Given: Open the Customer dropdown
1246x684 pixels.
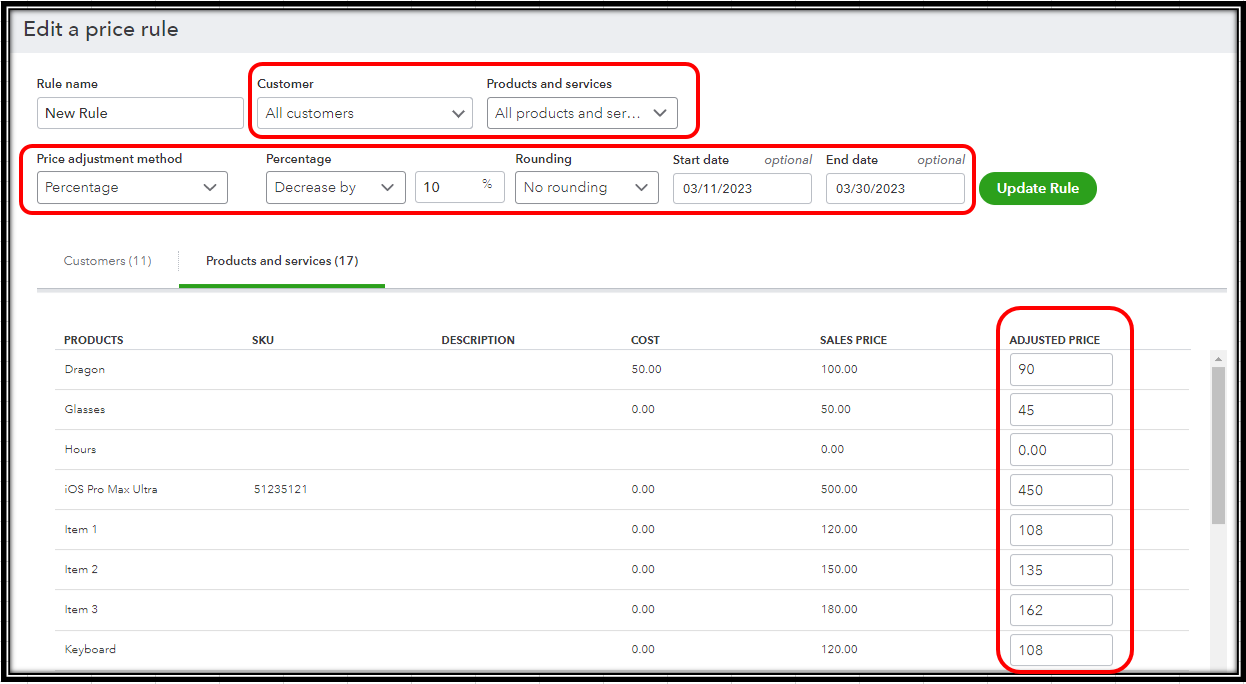Looking at the screenshot, I should coord(364,113).
